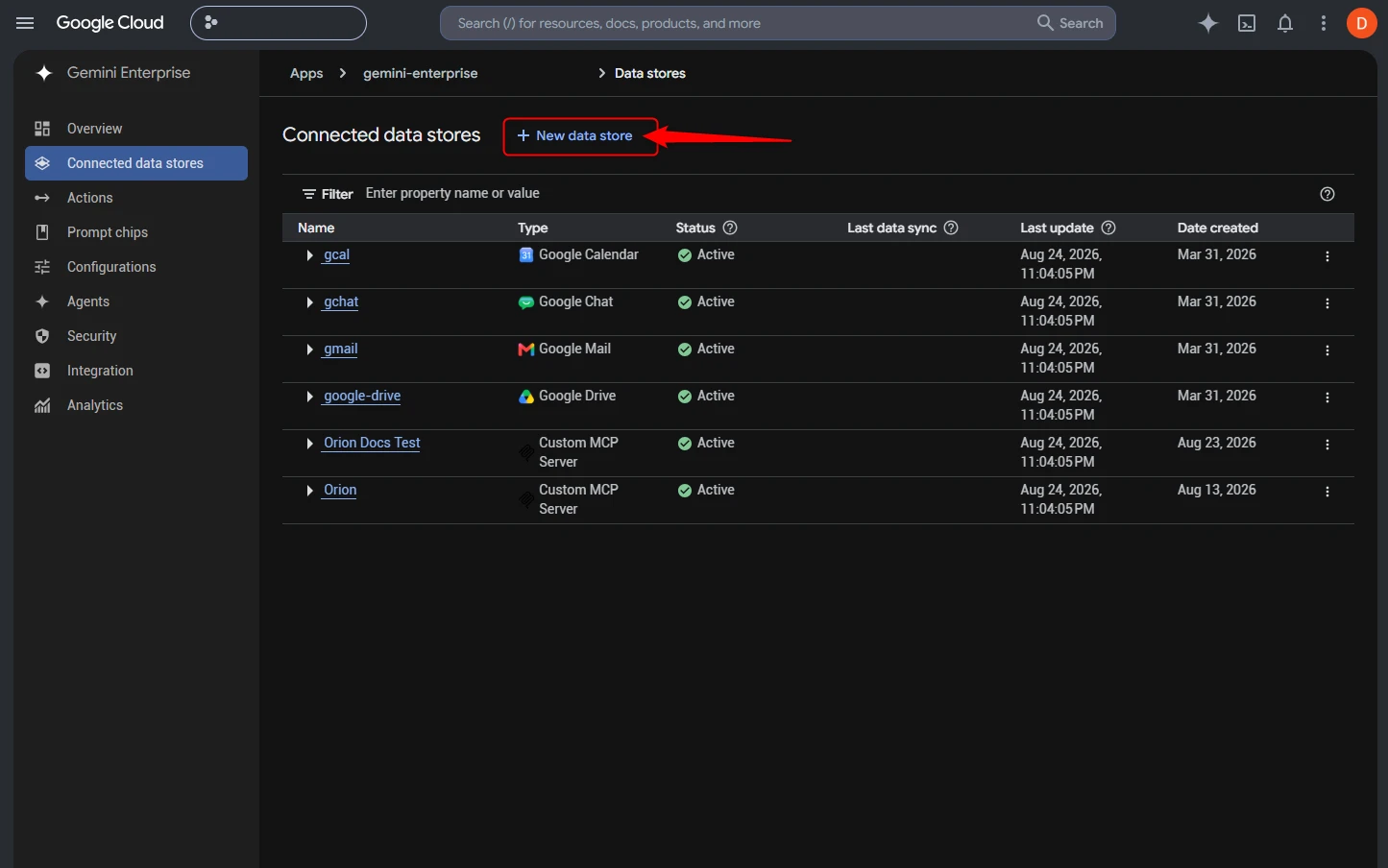Click the Data stores breadcrumb
The height and width of the screenshot is (868, 1388).
coord(650,73)
